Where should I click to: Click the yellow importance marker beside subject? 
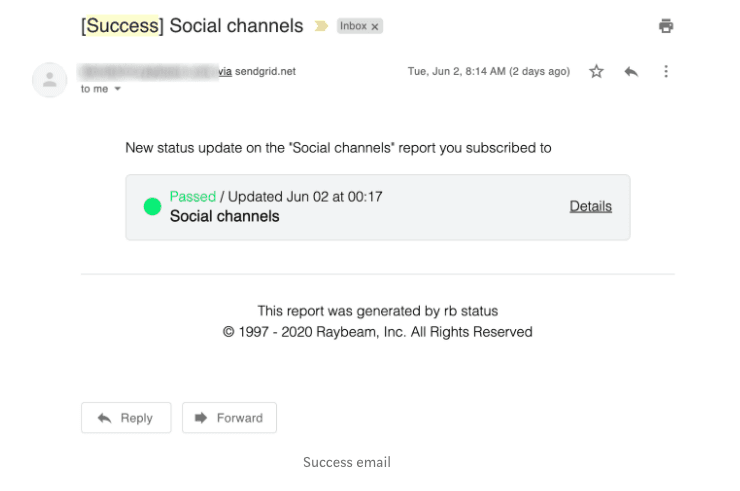point(321,26)
